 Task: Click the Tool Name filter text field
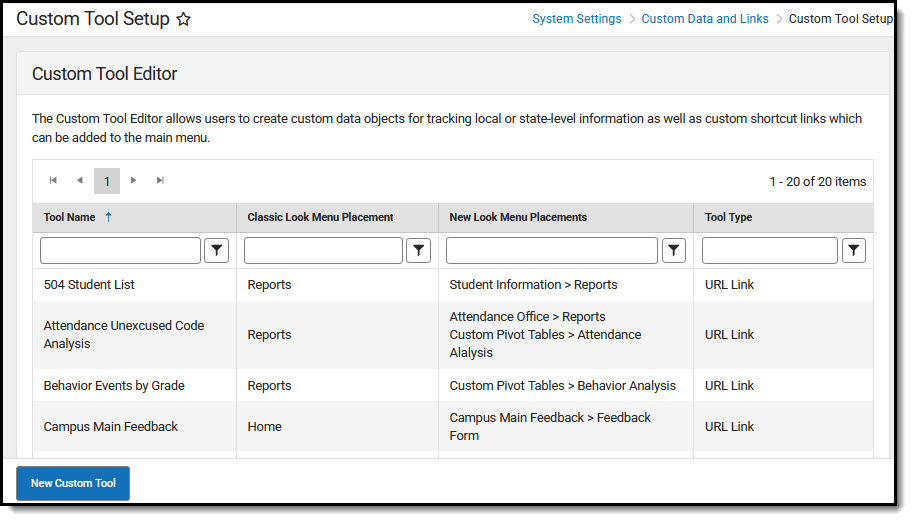pos(120,251)
